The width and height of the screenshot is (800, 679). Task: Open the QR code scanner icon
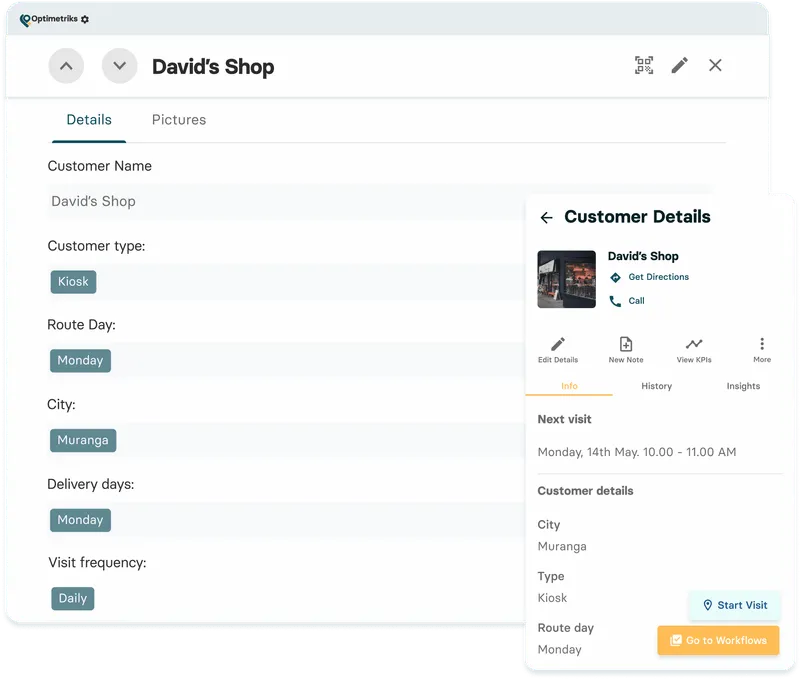pos(644,65)
